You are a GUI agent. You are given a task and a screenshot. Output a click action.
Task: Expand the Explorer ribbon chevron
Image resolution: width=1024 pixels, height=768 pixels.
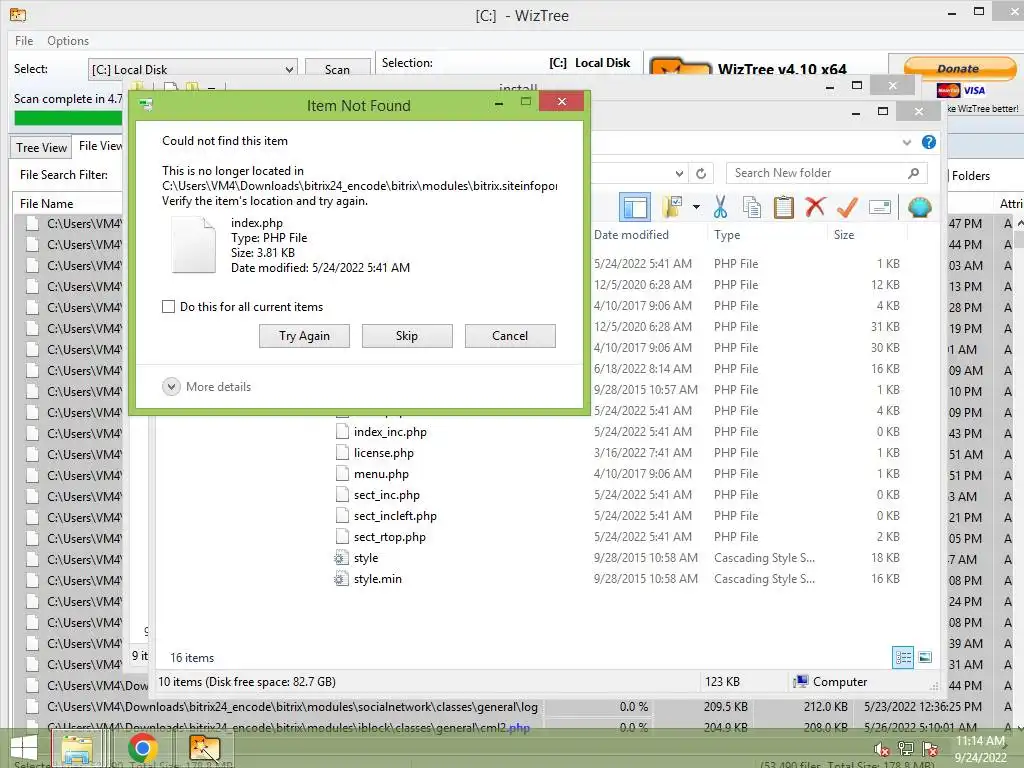(906, 142)
